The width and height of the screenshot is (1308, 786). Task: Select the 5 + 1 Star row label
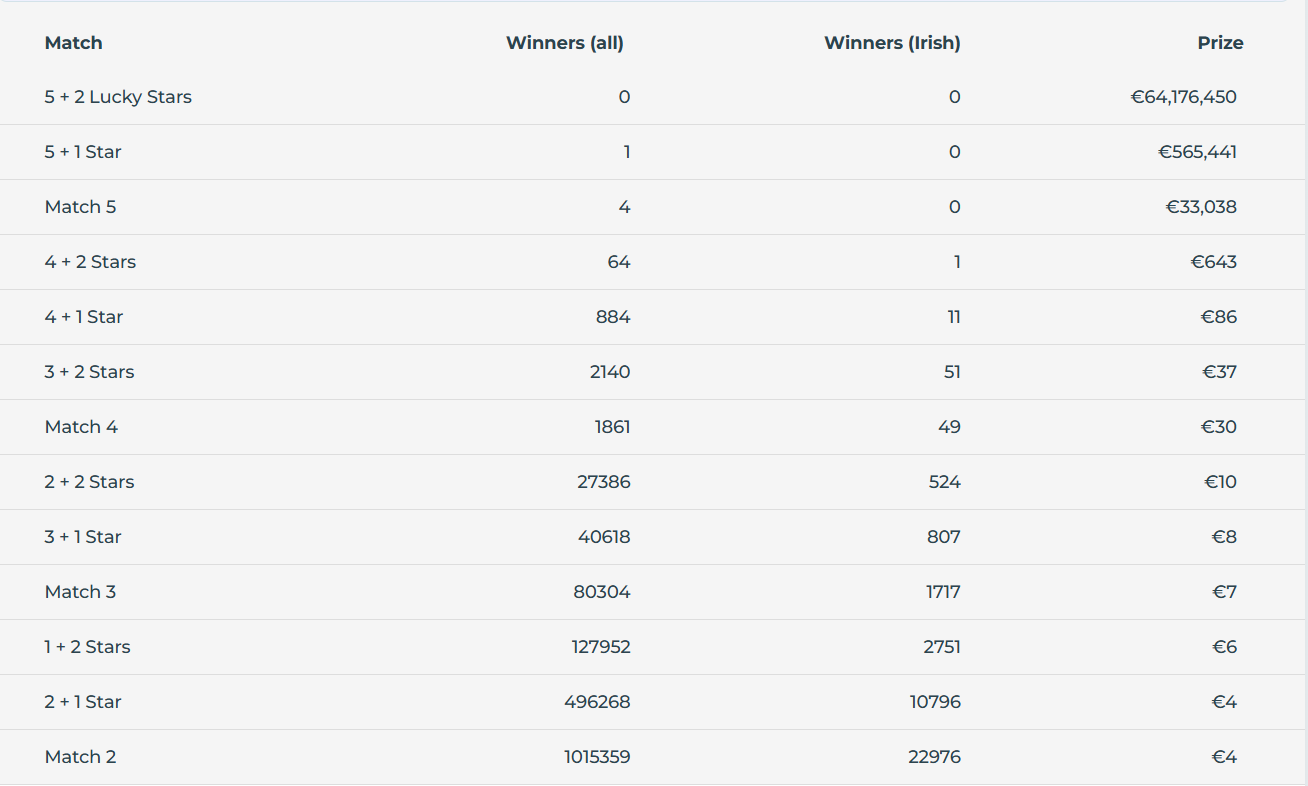[x=83, y=152]
